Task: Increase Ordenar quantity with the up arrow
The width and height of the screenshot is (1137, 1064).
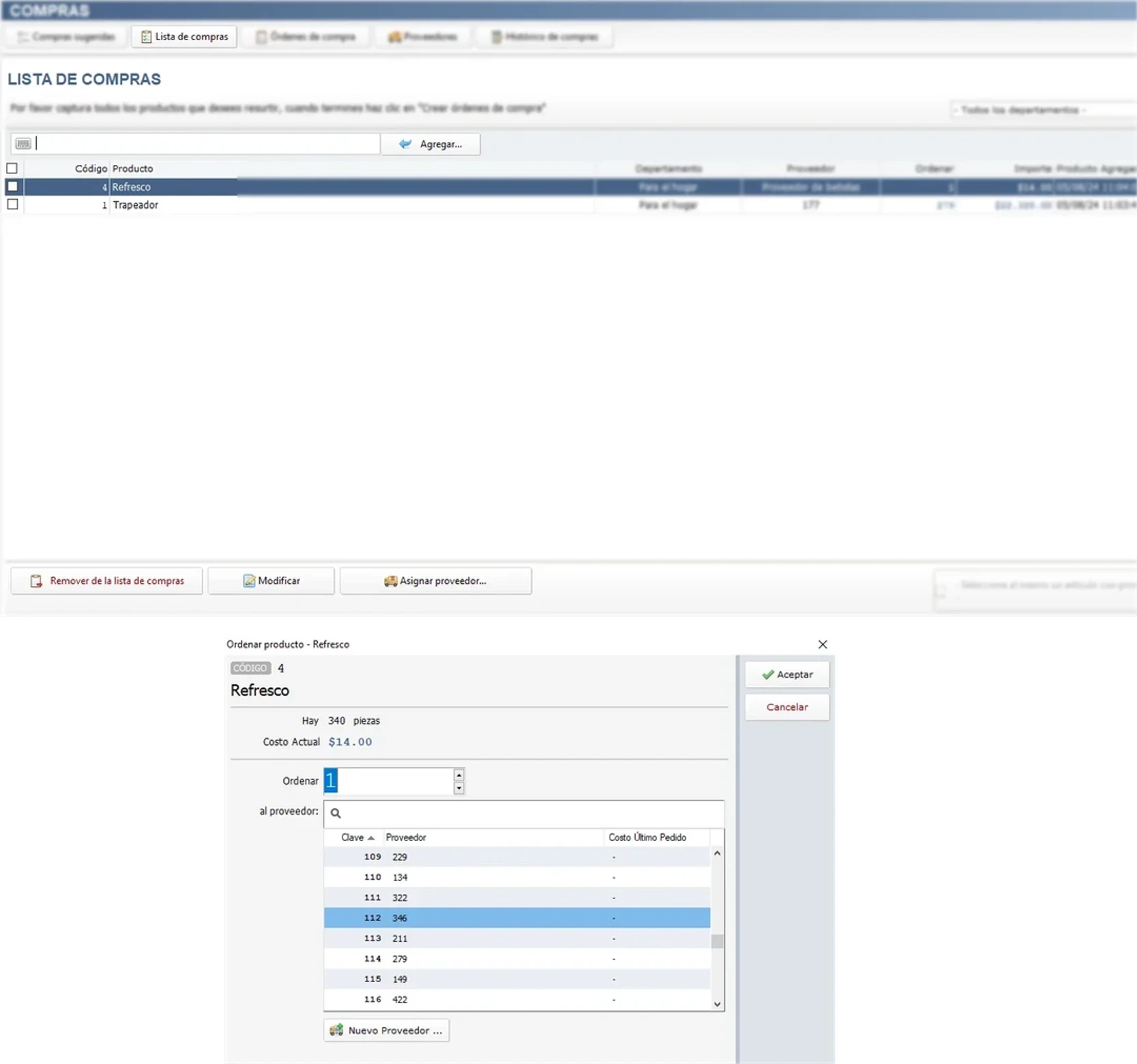Action: [459, 775]
